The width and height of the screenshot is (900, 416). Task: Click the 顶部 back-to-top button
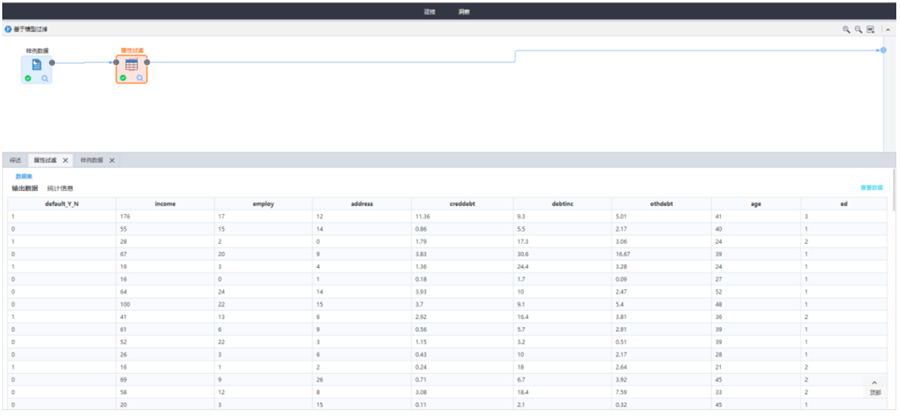point(875,388)
